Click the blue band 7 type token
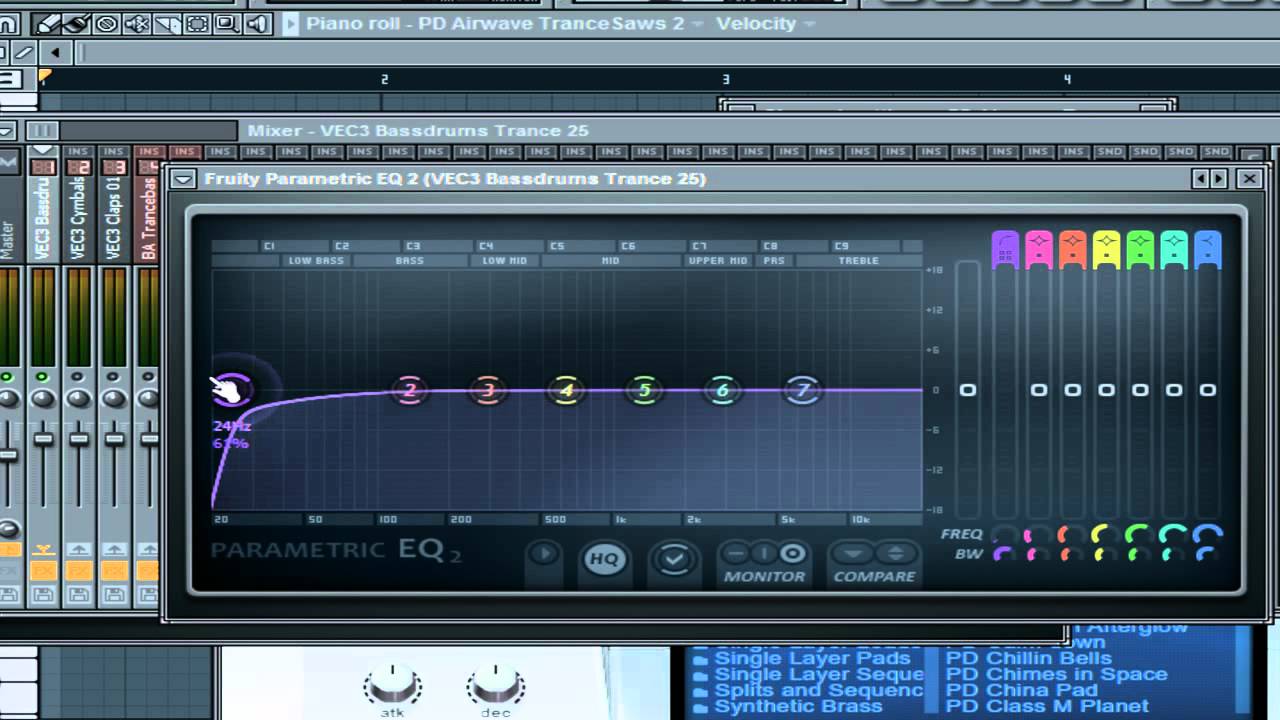The width and height of the screenshot is (1280, 720). tap(1208, 249)
